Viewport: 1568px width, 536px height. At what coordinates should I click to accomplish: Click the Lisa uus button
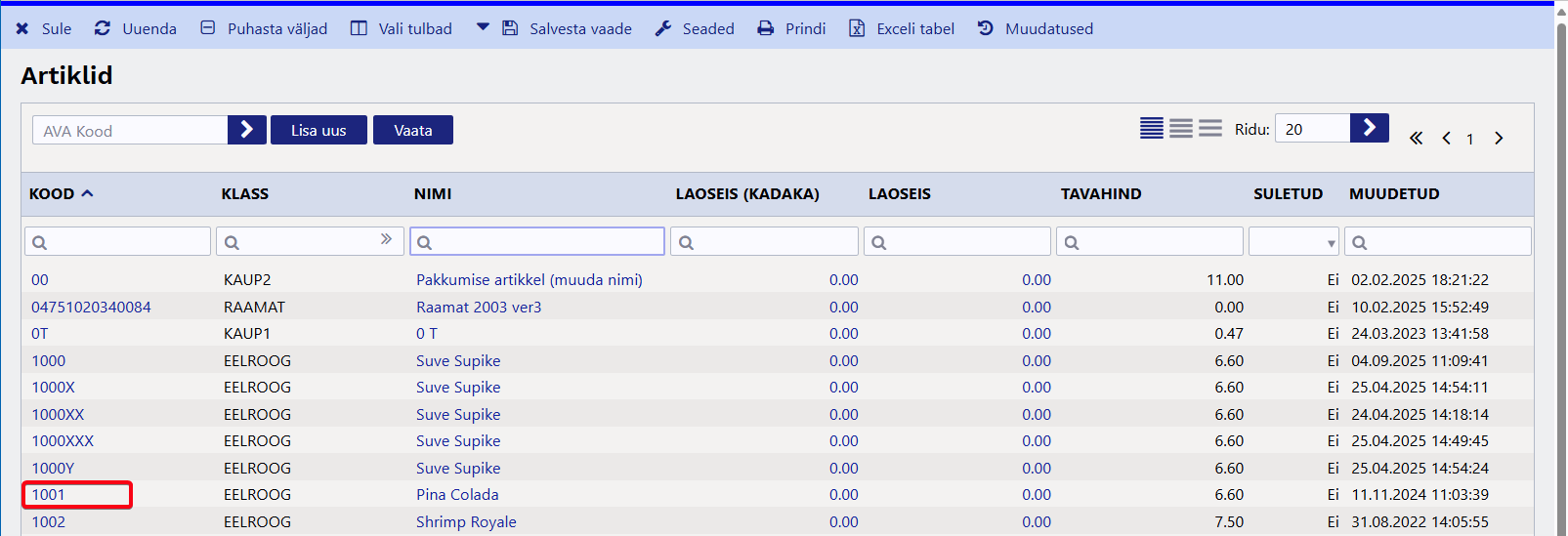pos(318,130)
